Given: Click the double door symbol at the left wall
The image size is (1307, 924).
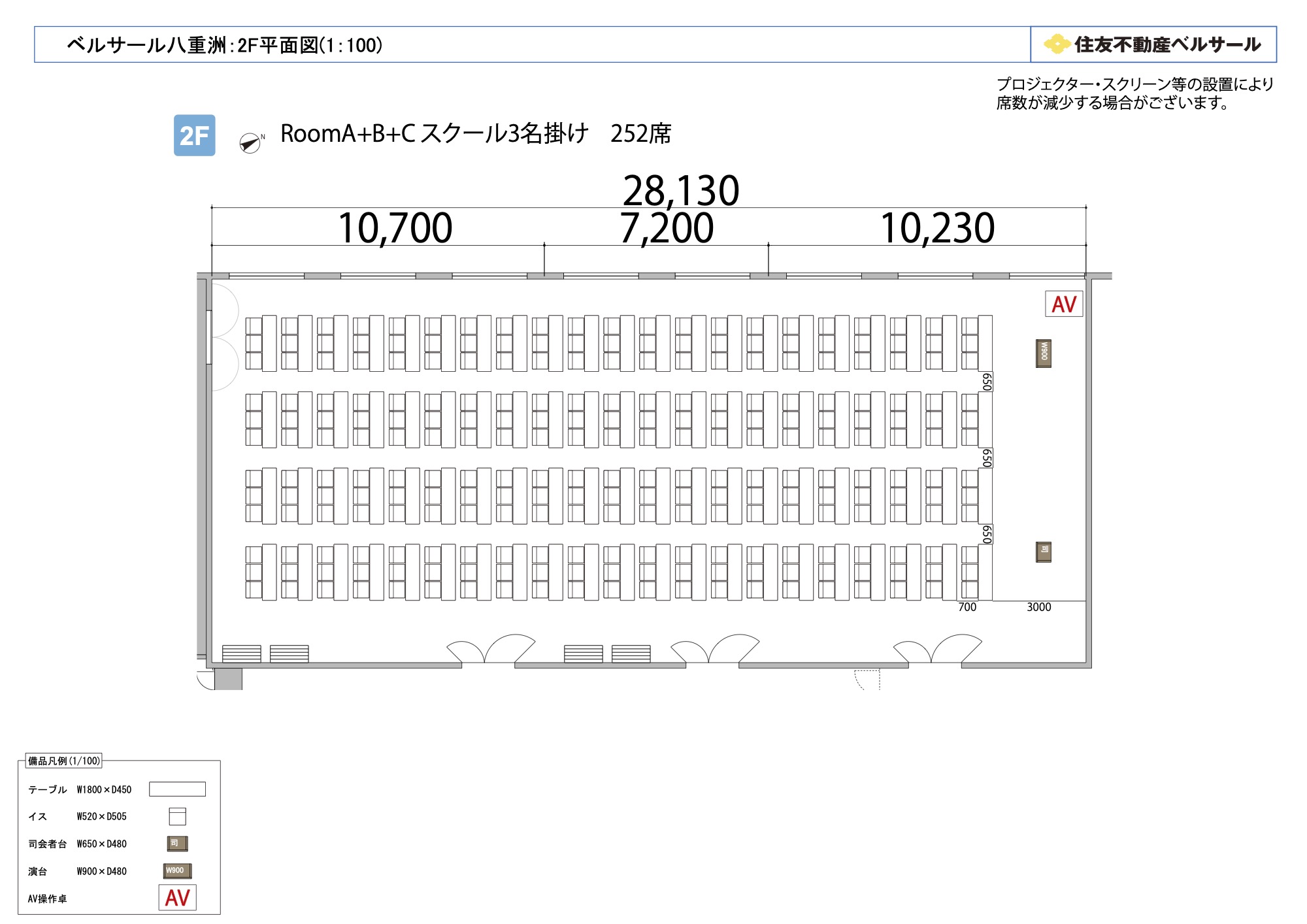Looking at the screenshot, I should 223,337.
